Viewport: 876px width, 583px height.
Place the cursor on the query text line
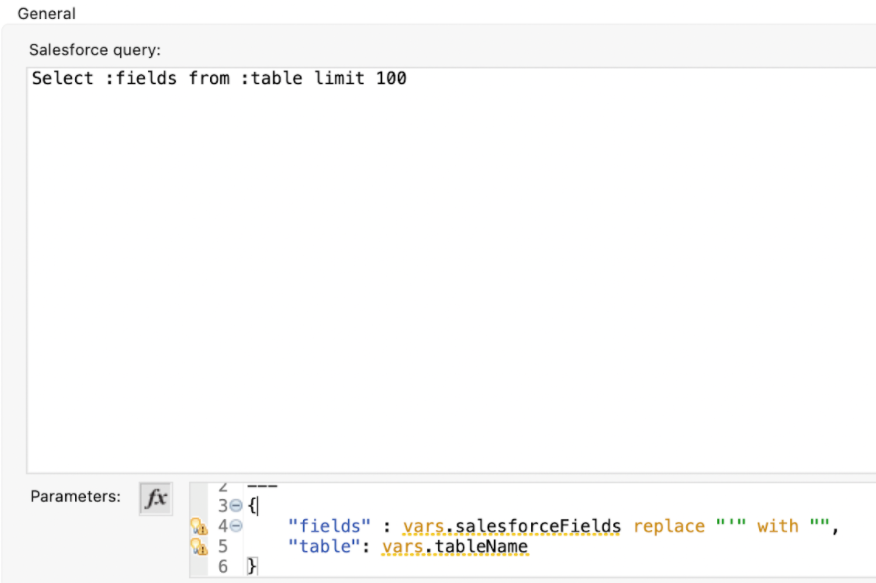[x=219, y=78]
